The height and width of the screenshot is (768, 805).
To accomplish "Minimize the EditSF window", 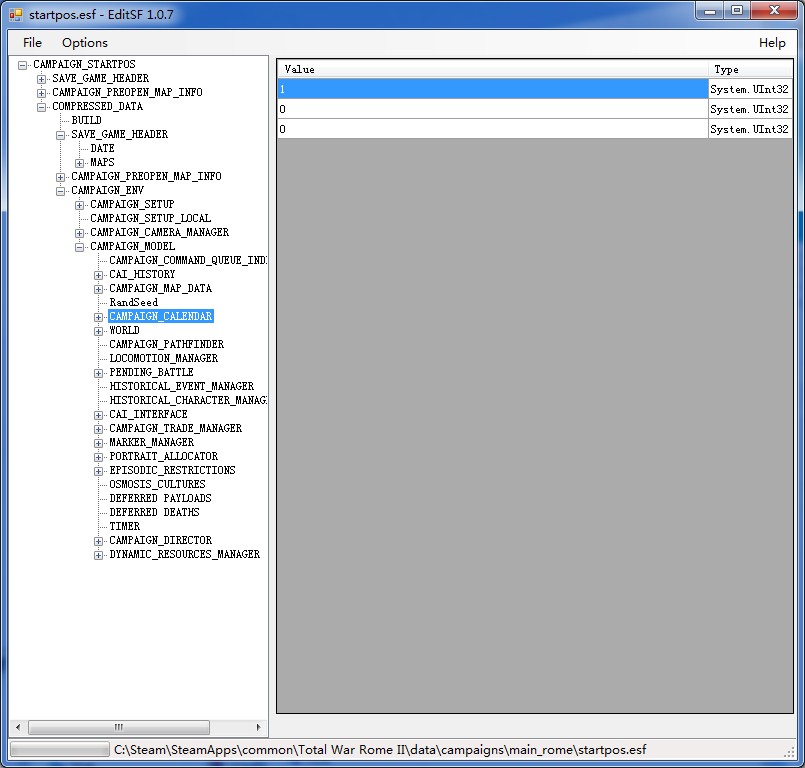I will (710, 11).
